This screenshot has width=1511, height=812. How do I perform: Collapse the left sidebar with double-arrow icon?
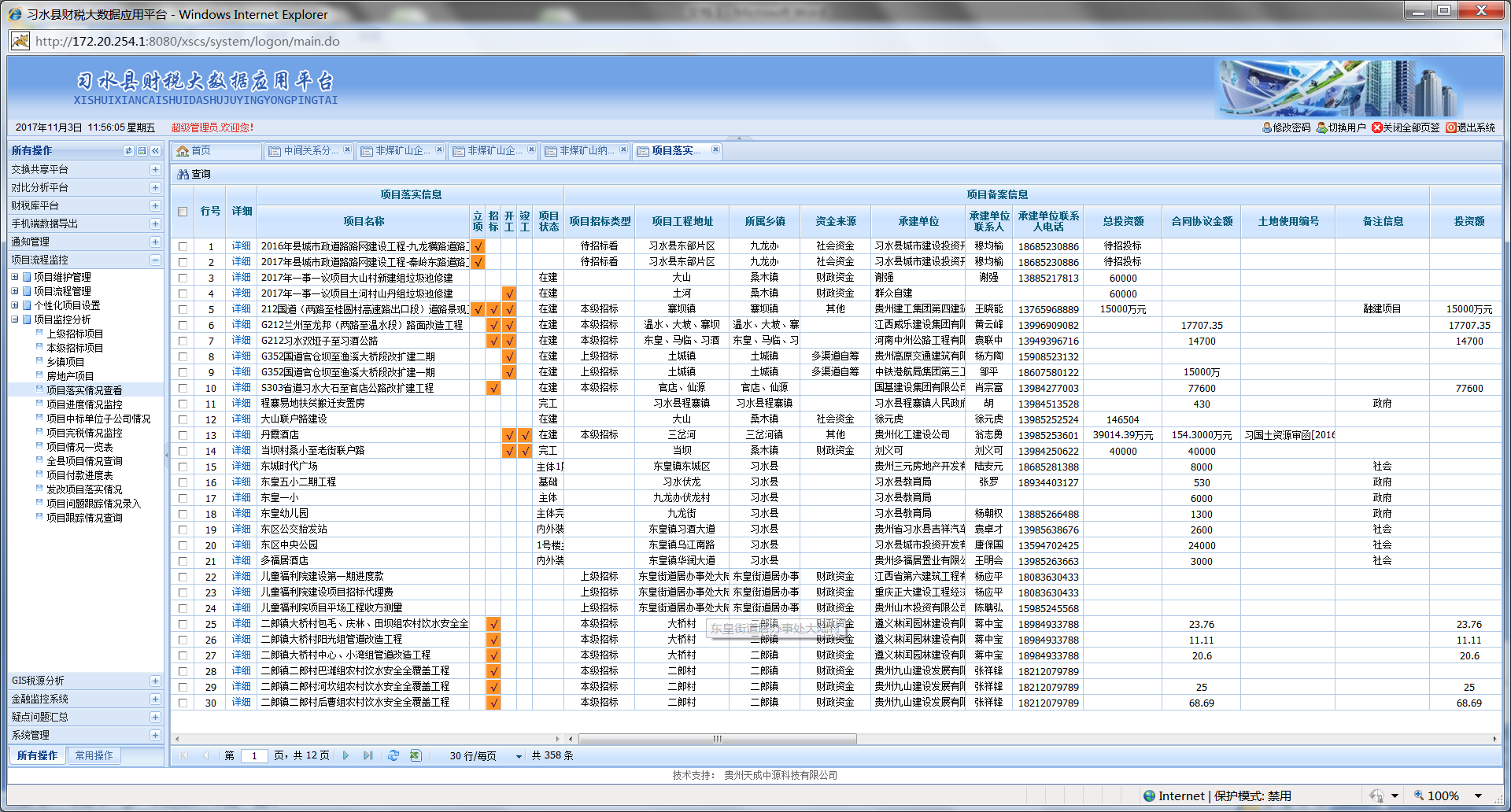click(155, 150)
